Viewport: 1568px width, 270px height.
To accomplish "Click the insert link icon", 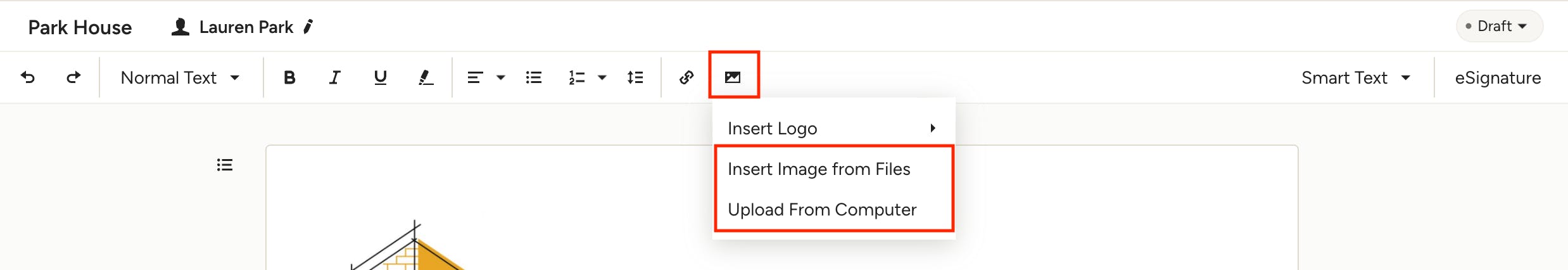I will 686,77.
